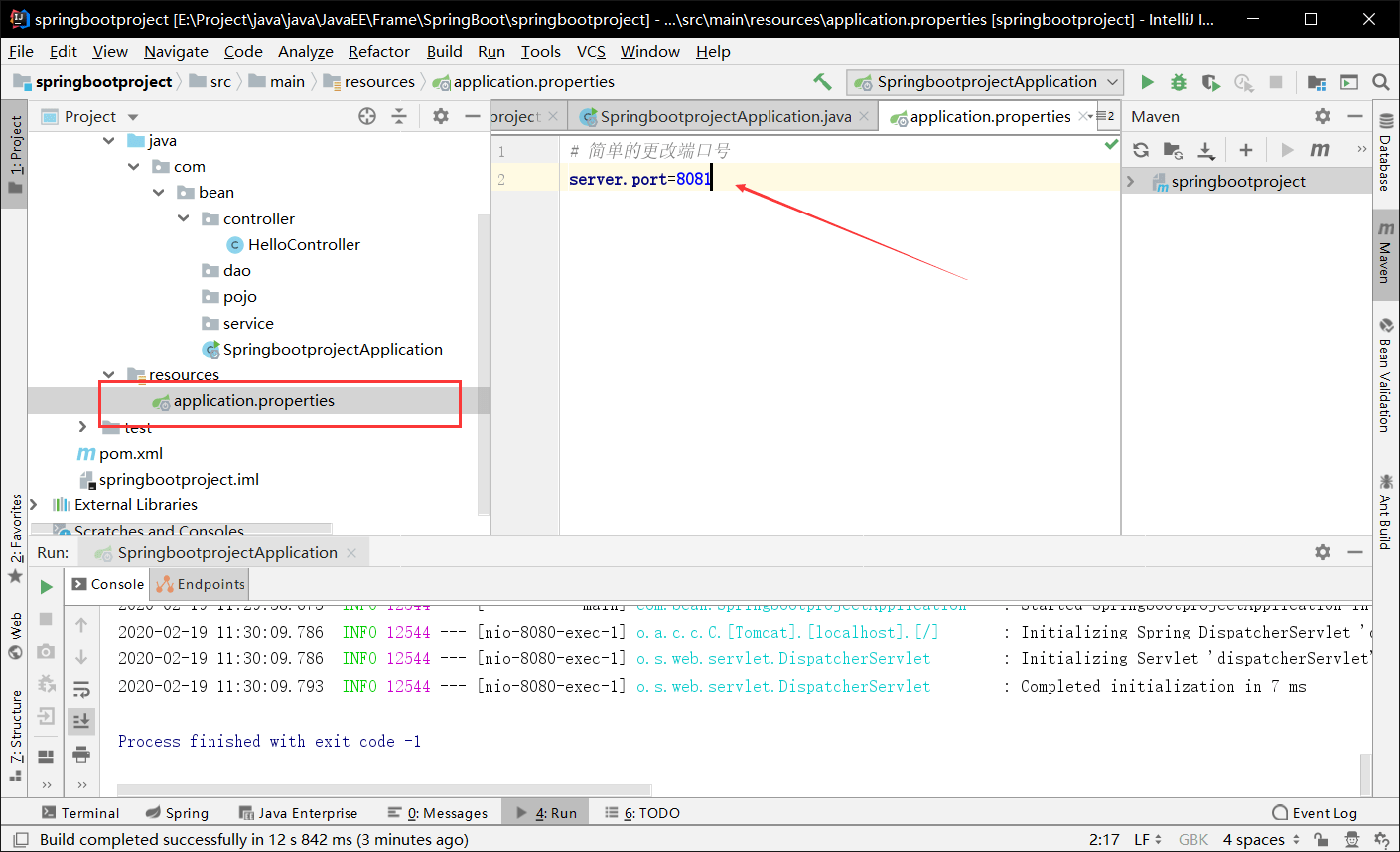Click the Search Everywhere magnifier icon
This screenshot has height=852, width=1400.
tap(1380, 82)
